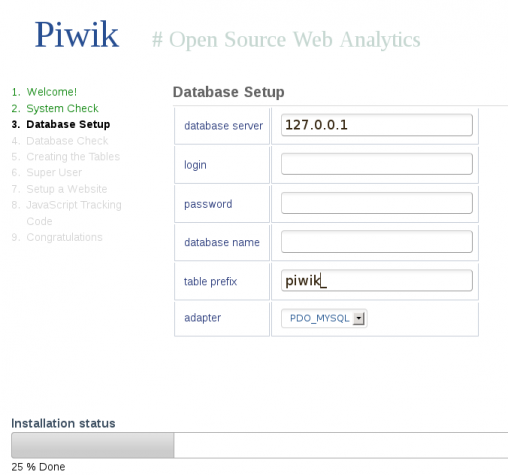Click the Database Setup heading

pyautogui.click(x=228, y=92)
